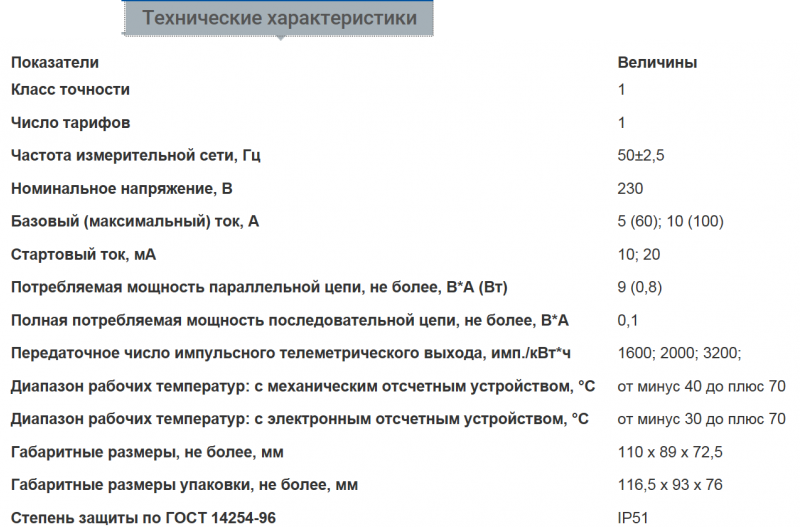Click Стартовый ток, мА label
Viewport: 800px width, 527px height.
coord(83,255)
